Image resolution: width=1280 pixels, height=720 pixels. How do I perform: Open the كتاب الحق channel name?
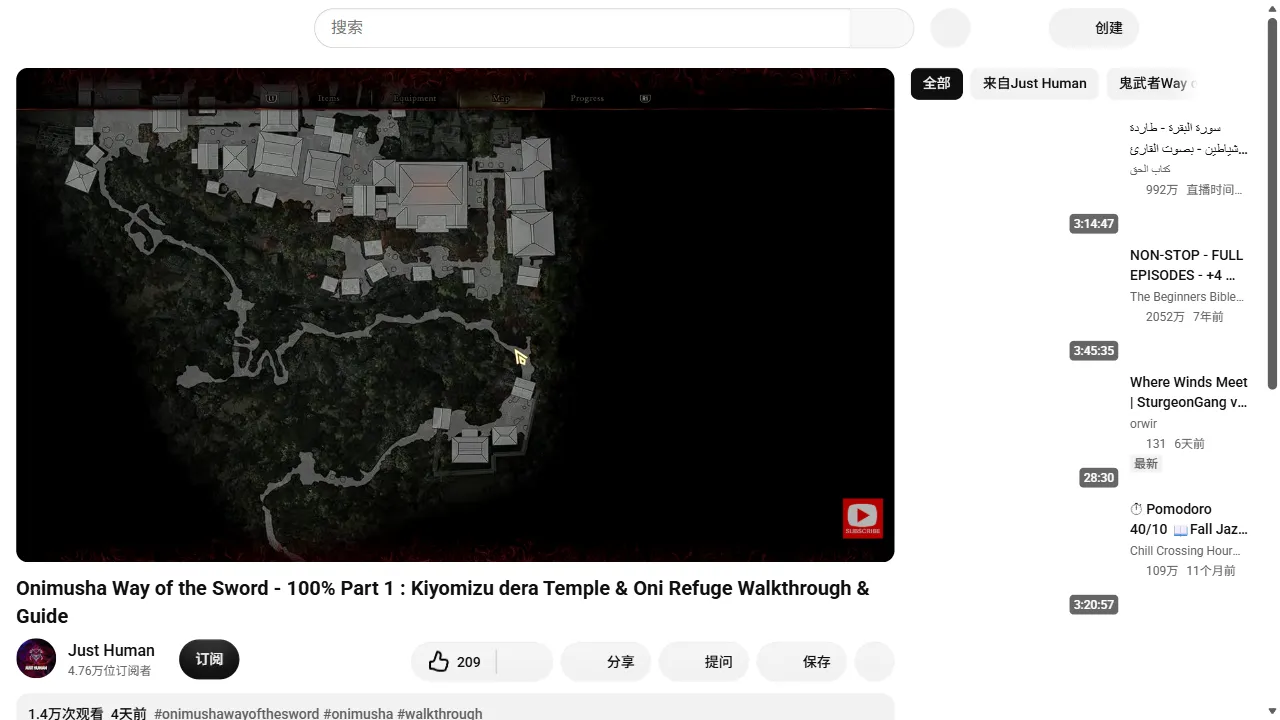[x=1150, y=170]
